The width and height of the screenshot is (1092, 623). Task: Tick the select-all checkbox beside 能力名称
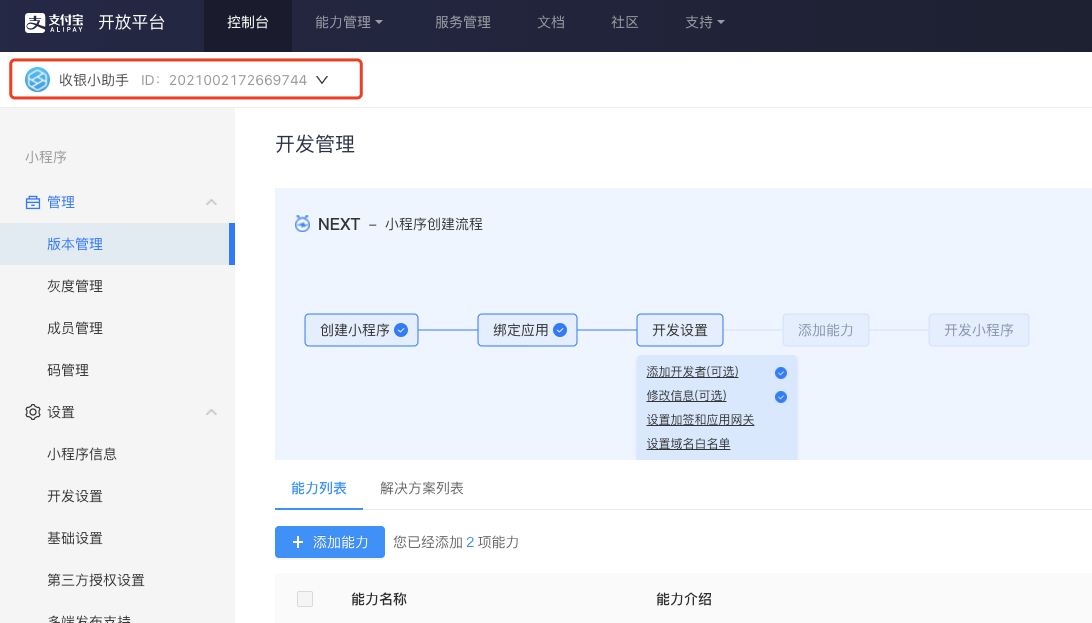click(x=305, y=599)
